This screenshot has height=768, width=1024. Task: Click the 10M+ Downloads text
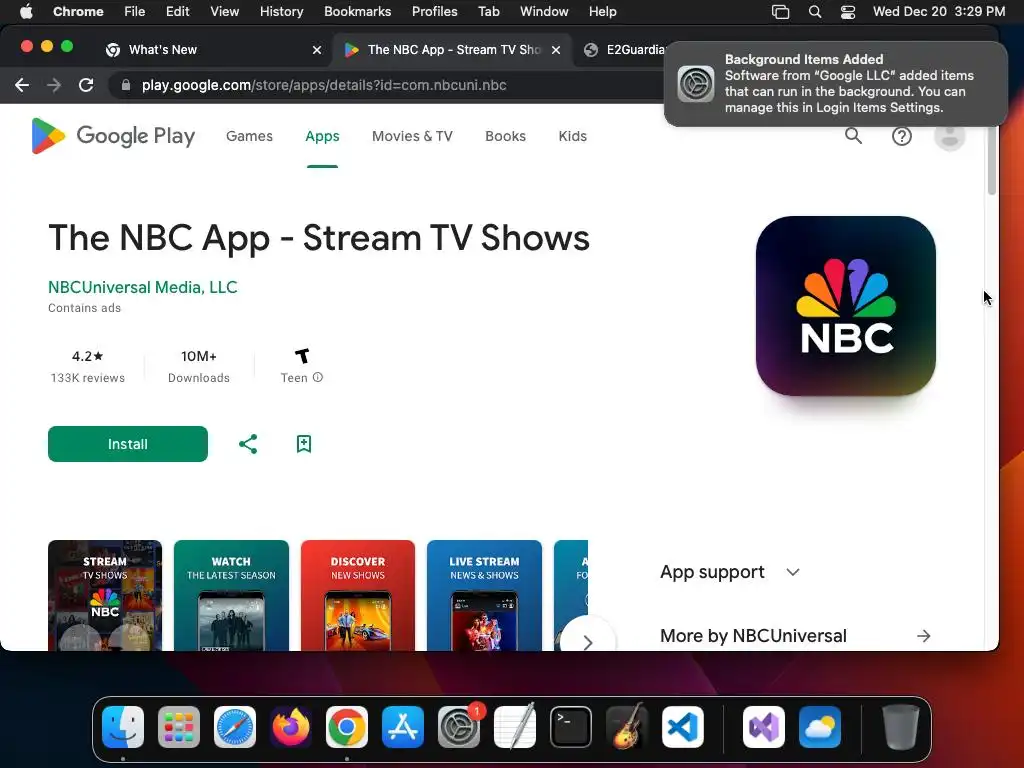coord(199,366)
